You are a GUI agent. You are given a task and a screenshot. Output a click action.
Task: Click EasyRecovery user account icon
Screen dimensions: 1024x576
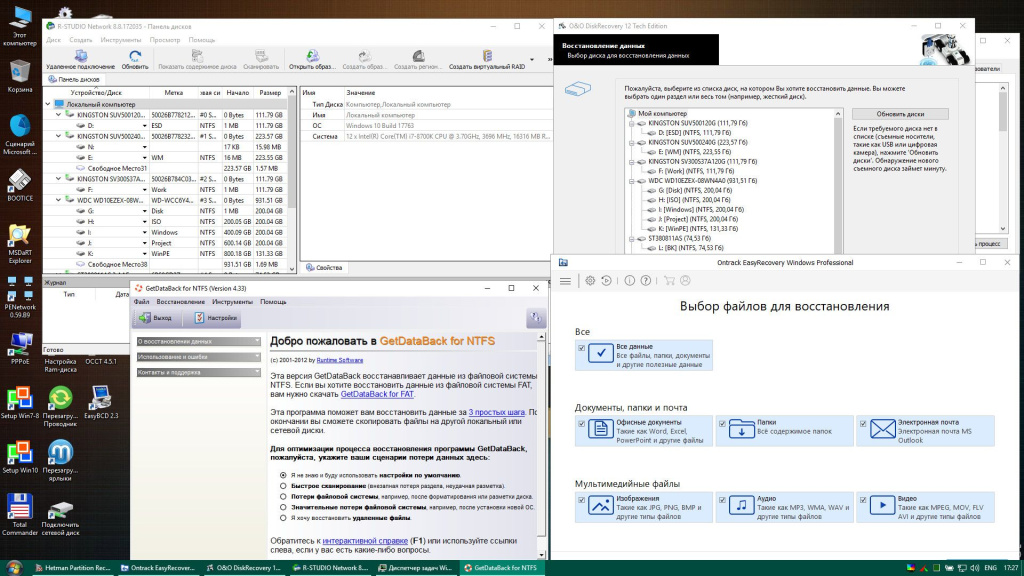[x=685, y=281]
